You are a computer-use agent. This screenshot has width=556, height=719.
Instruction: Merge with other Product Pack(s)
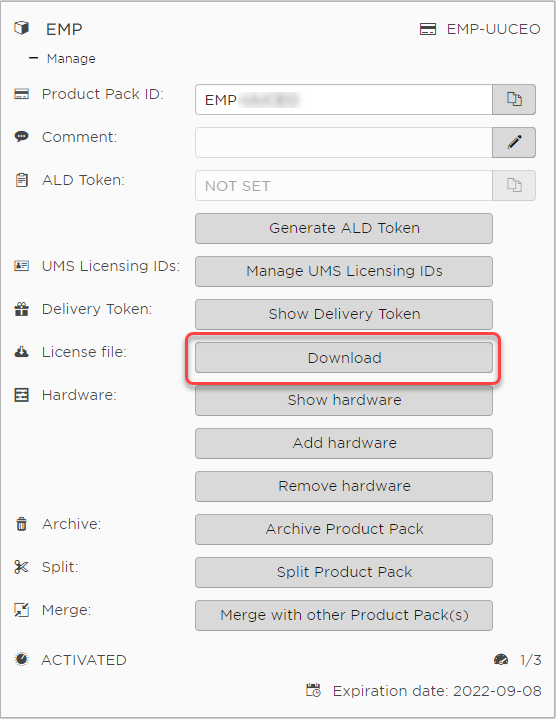click(344, 615)
